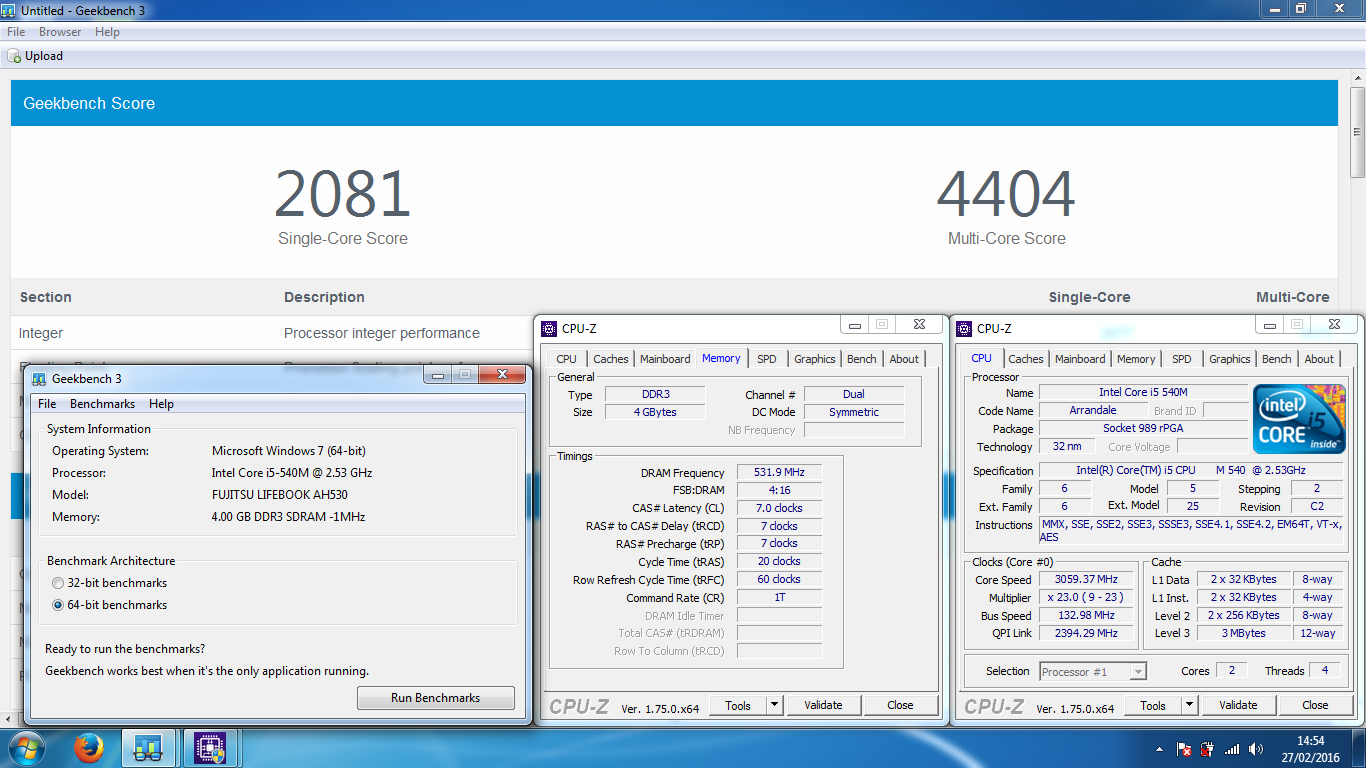Click the Geekbench 3 dialog title icon
The width and height of the screenshot is (1366, 768).
(39, 379)
